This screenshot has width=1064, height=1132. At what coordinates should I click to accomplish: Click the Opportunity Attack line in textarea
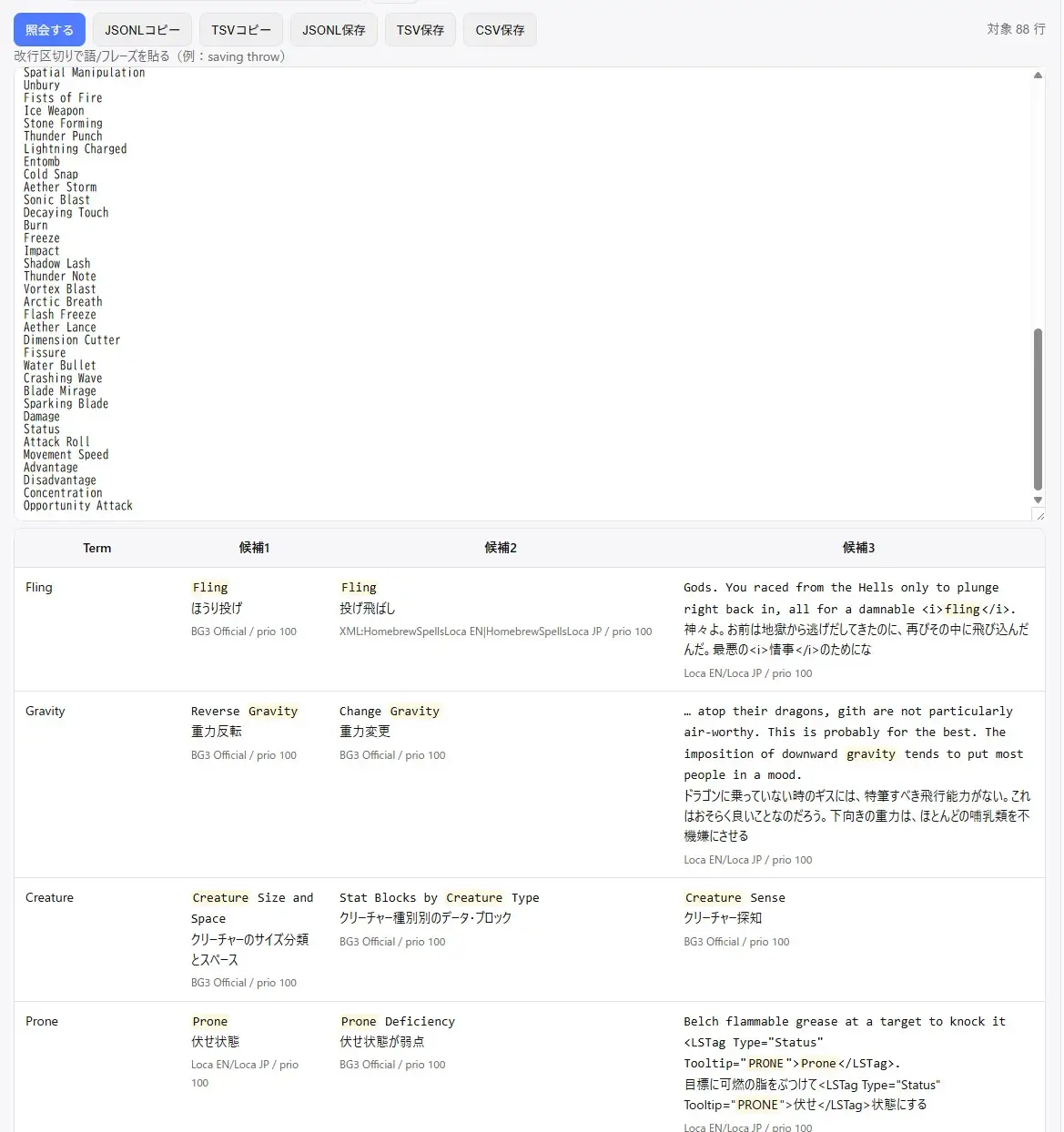click(x=78, y=505)
